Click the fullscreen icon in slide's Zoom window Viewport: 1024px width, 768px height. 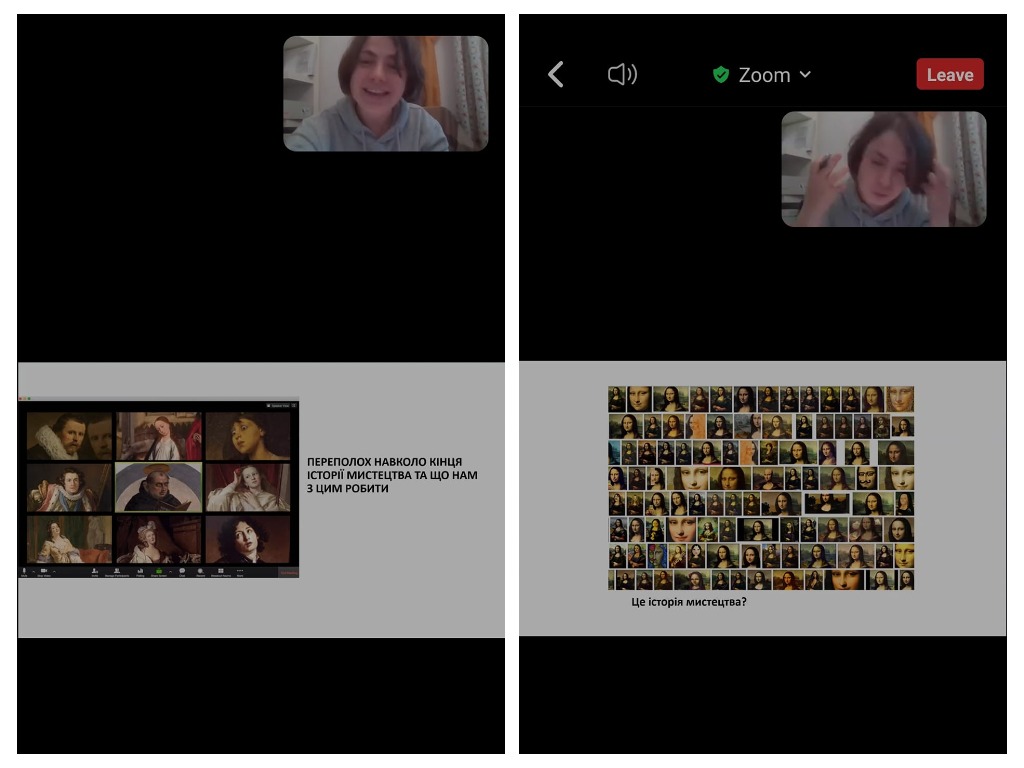(294, 406)
